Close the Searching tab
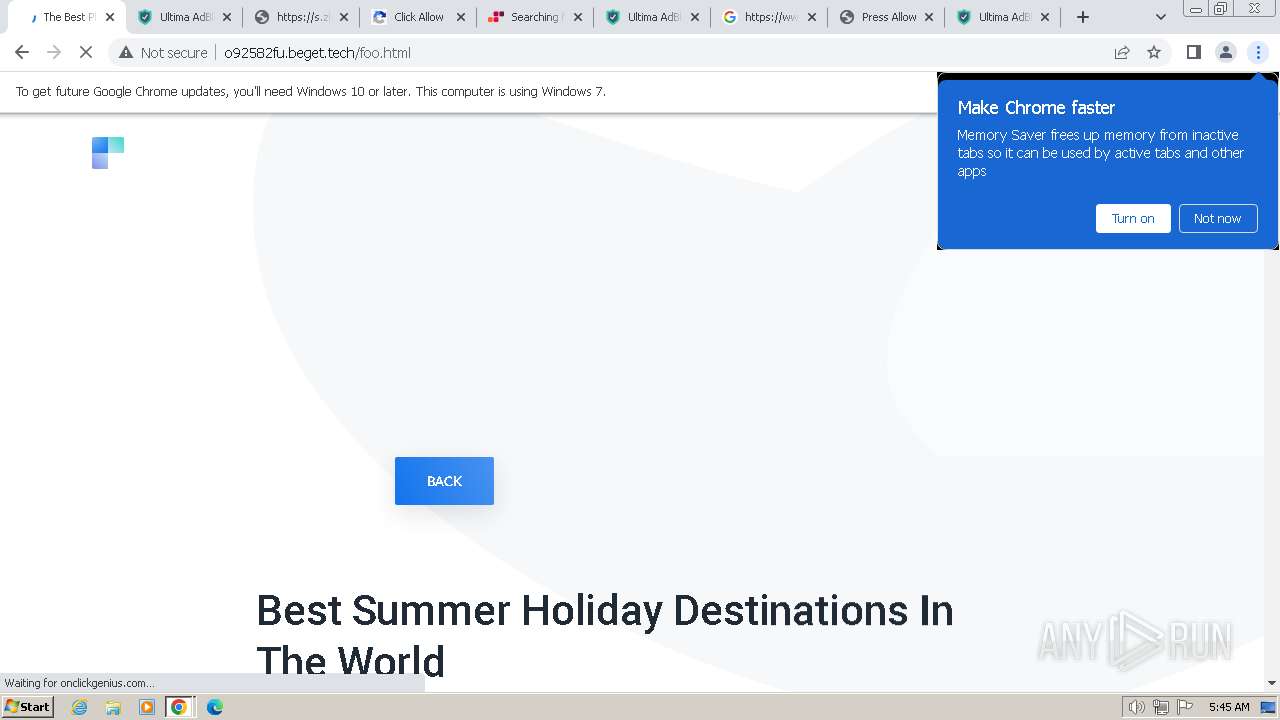Image resolution: width=1280 pixels, height=720 pixels. click(x=578, y=17)
